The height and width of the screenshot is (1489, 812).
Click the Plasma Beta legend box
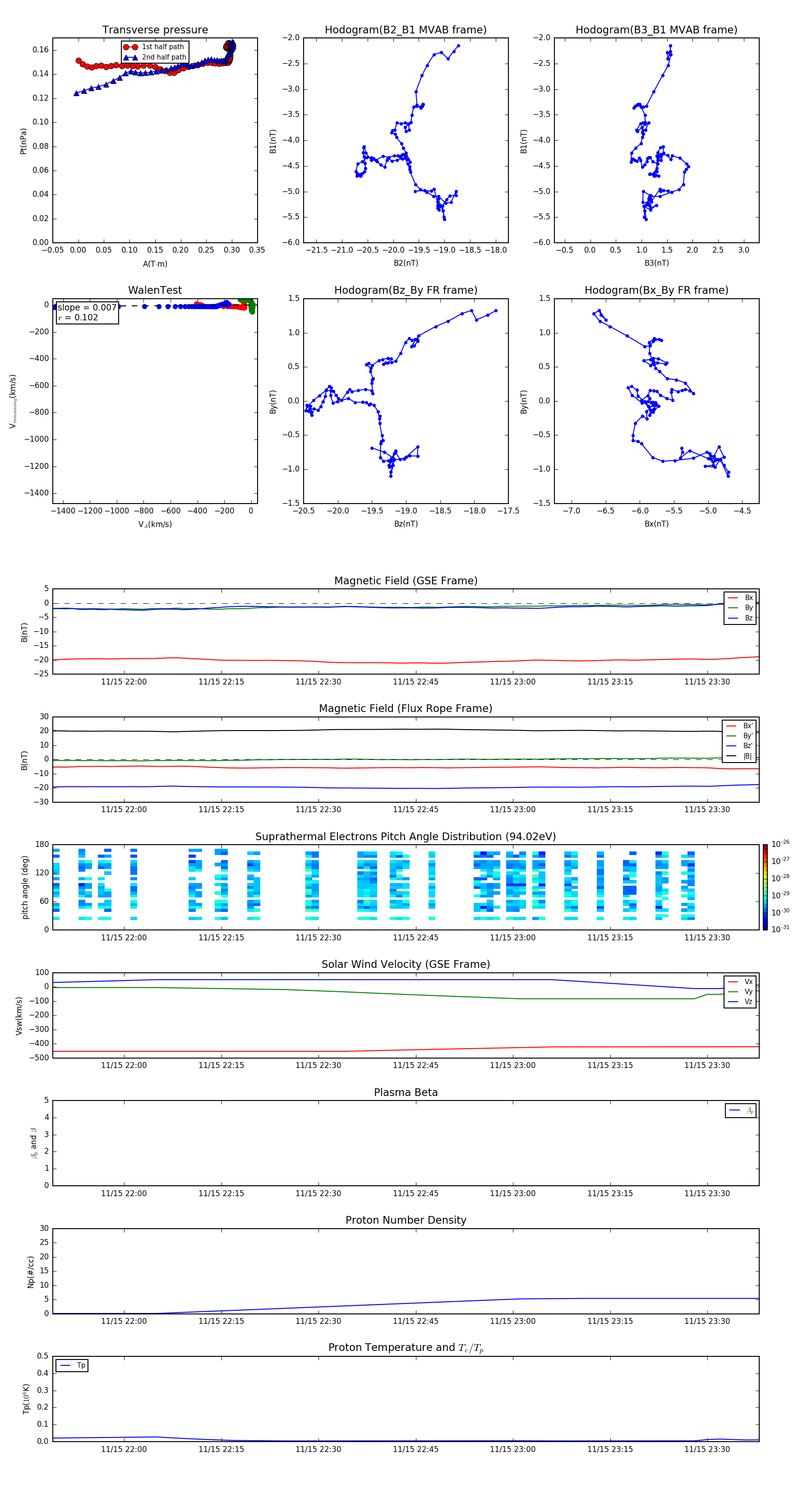740,1110
